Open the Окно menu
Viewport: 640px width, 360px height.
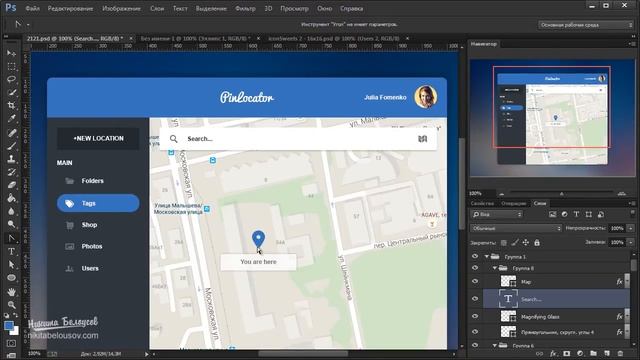[x=324, y=8]
